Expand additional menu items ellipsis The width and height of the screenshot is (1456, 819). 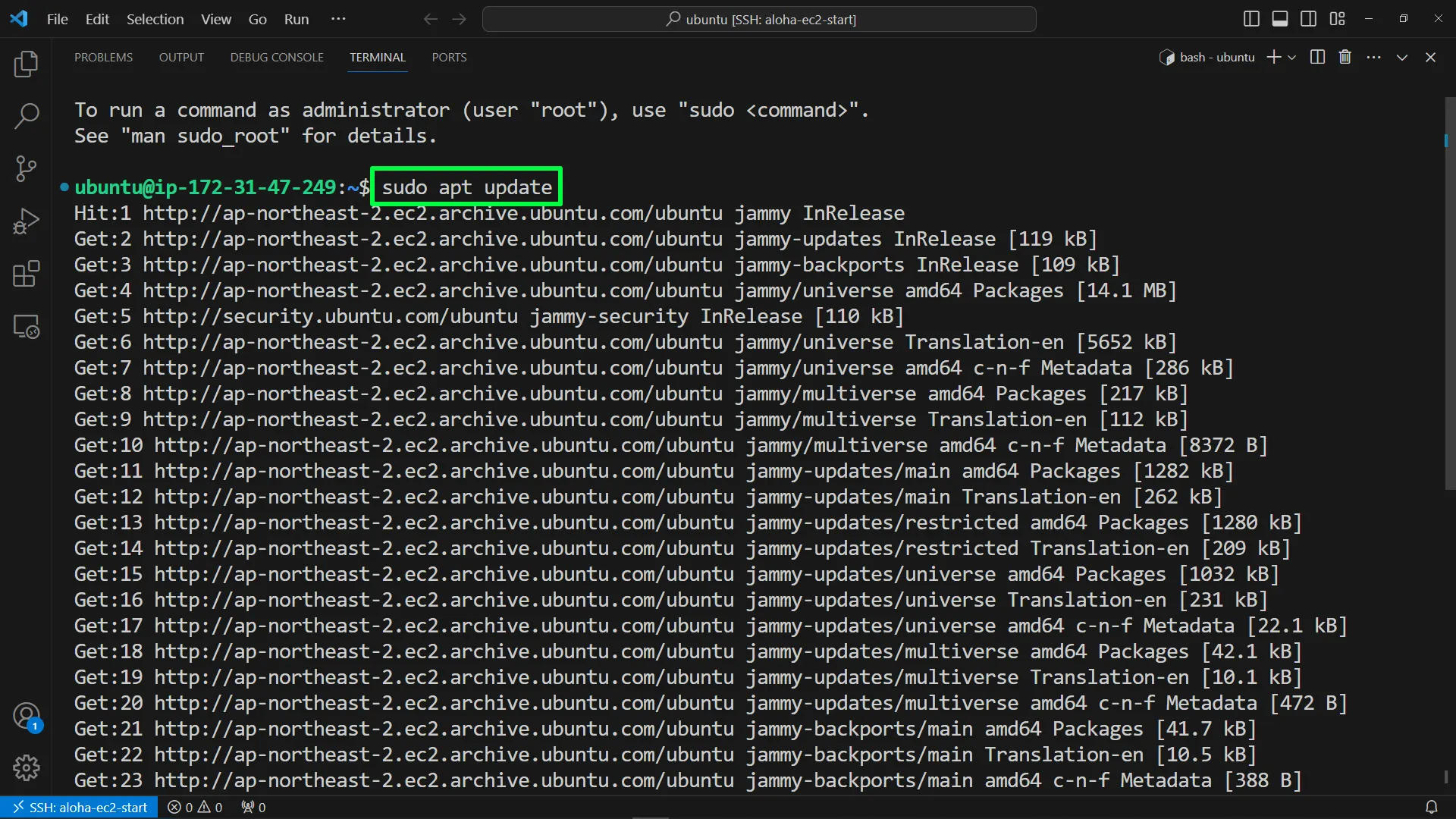tap(338, 19)
